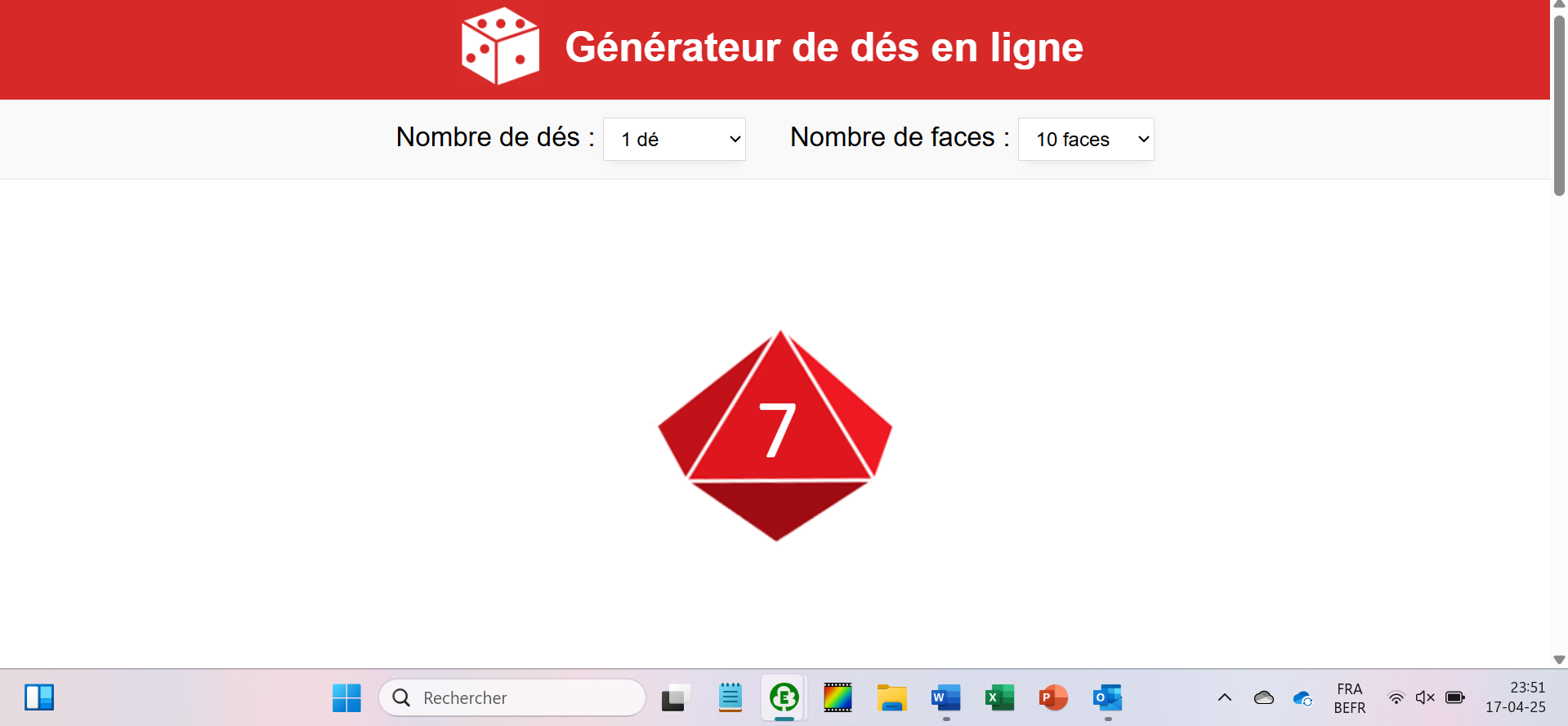Open Word from the taskbar

point(945,697)
